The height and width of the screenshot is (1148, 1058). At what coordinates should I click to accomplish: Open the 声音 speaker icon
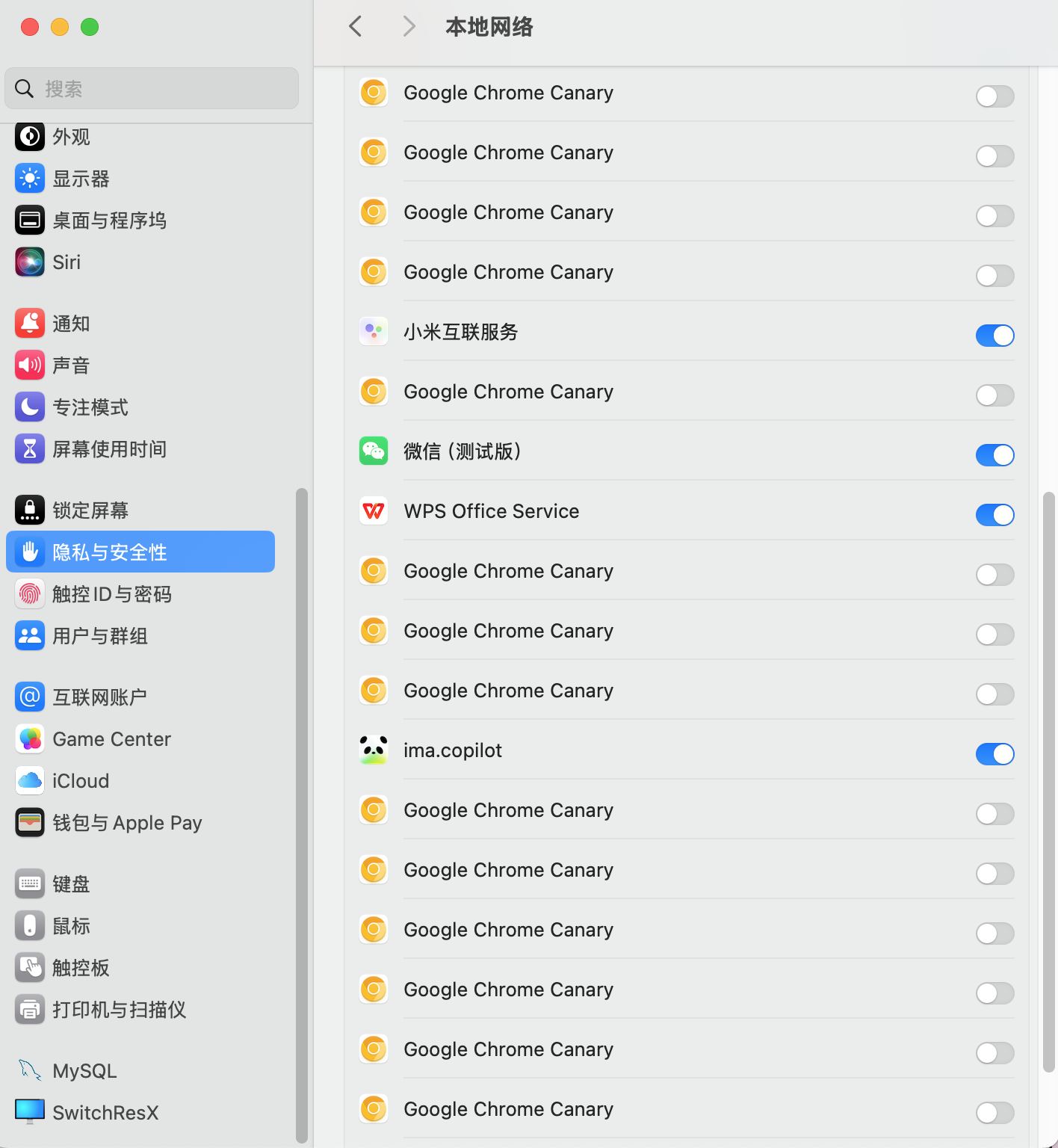(30, 365)
